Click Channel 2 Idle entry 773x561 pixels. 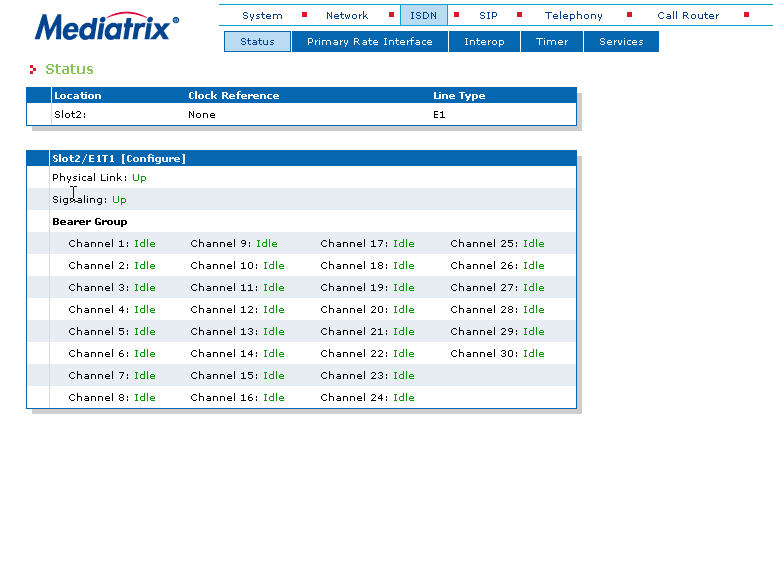pos(112,265)
